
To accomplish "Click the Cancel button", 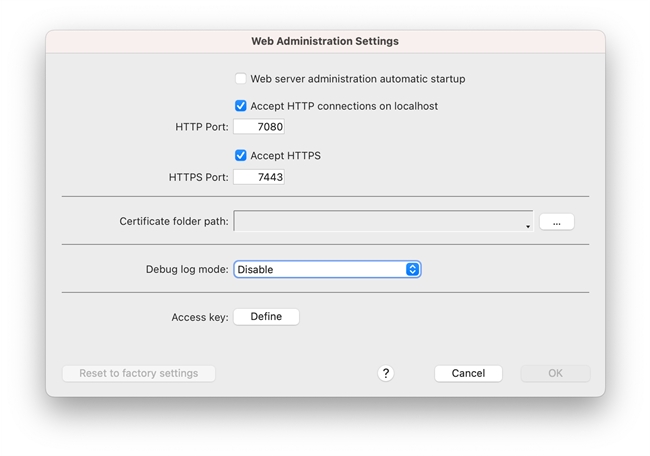I will tap(468, 373).
